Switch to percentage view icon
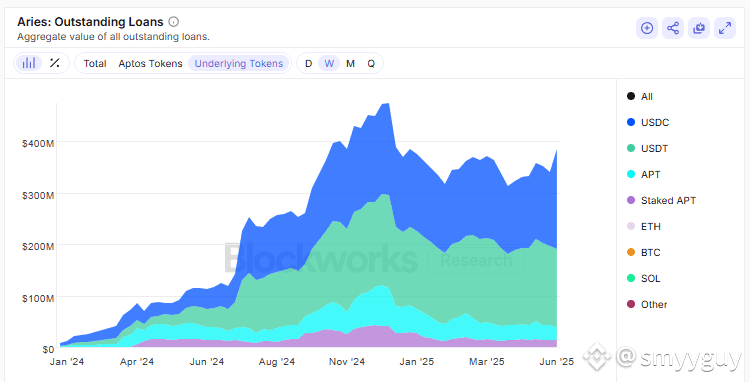 pyautogui.click(x=55, y=63)
